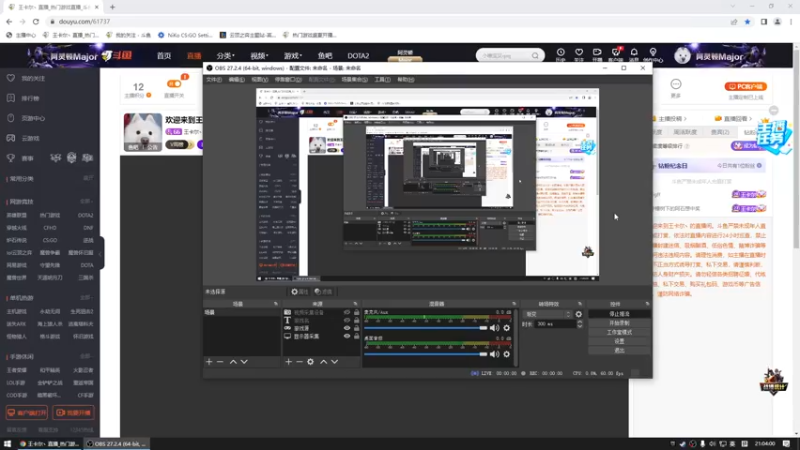Expand the 视频 dropdown in Douyu nav
Screen dimensions: 800x450
tap(259, 56)
